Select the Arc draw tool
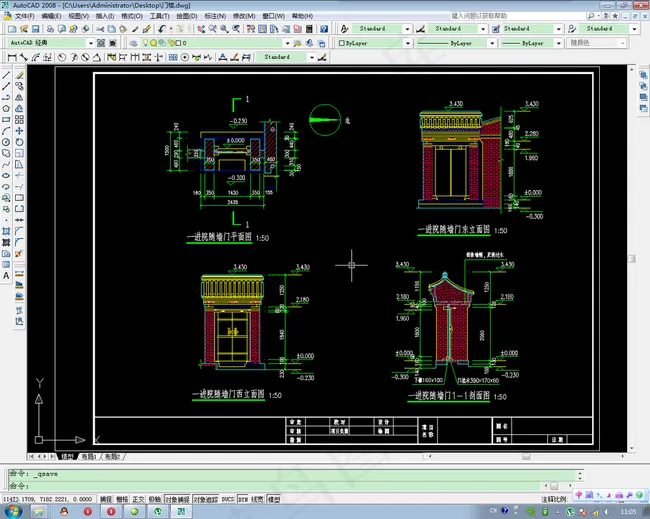650x519 pixels. click(6, 131)
